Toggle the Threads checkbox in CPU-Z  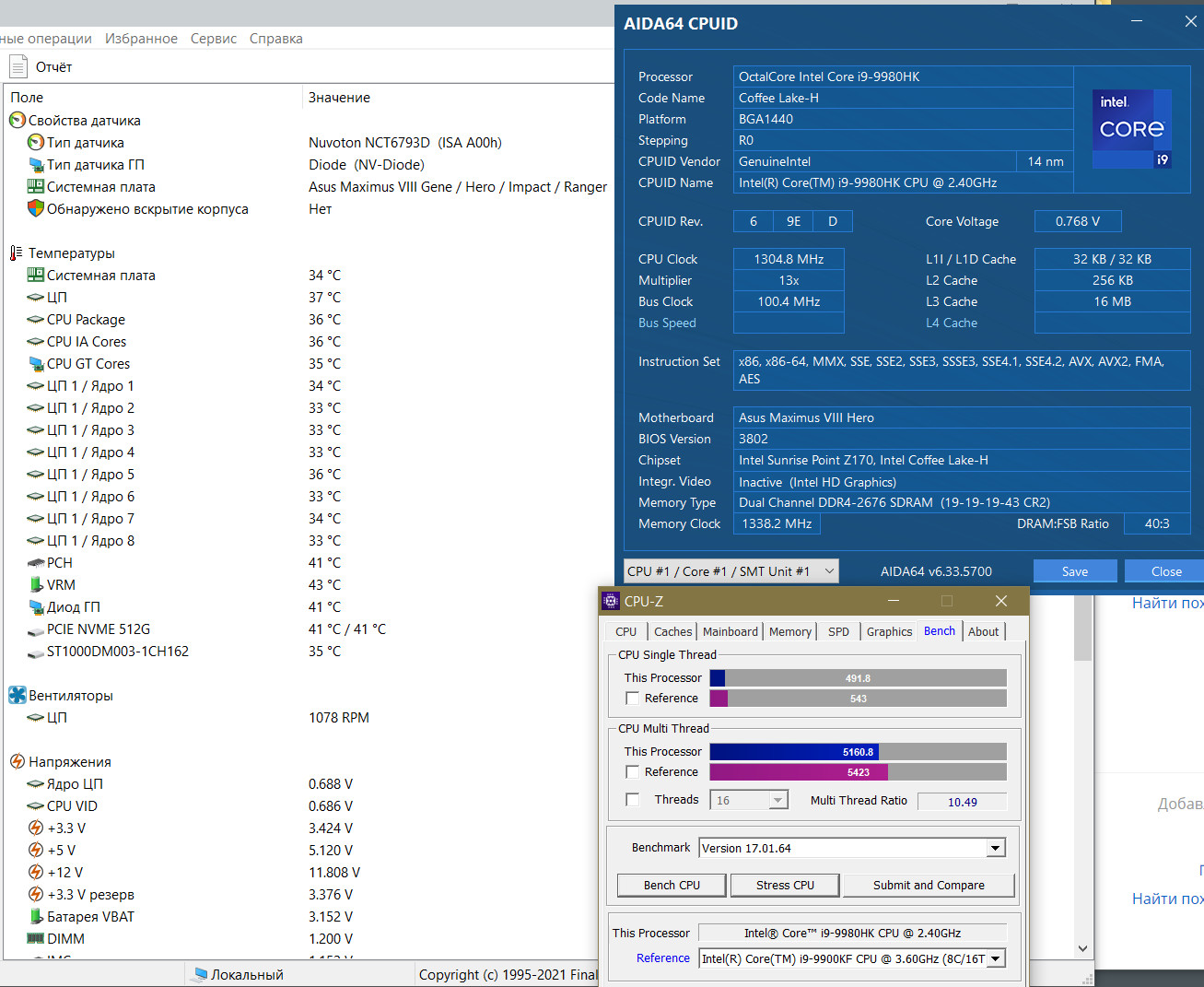point(633,800)
